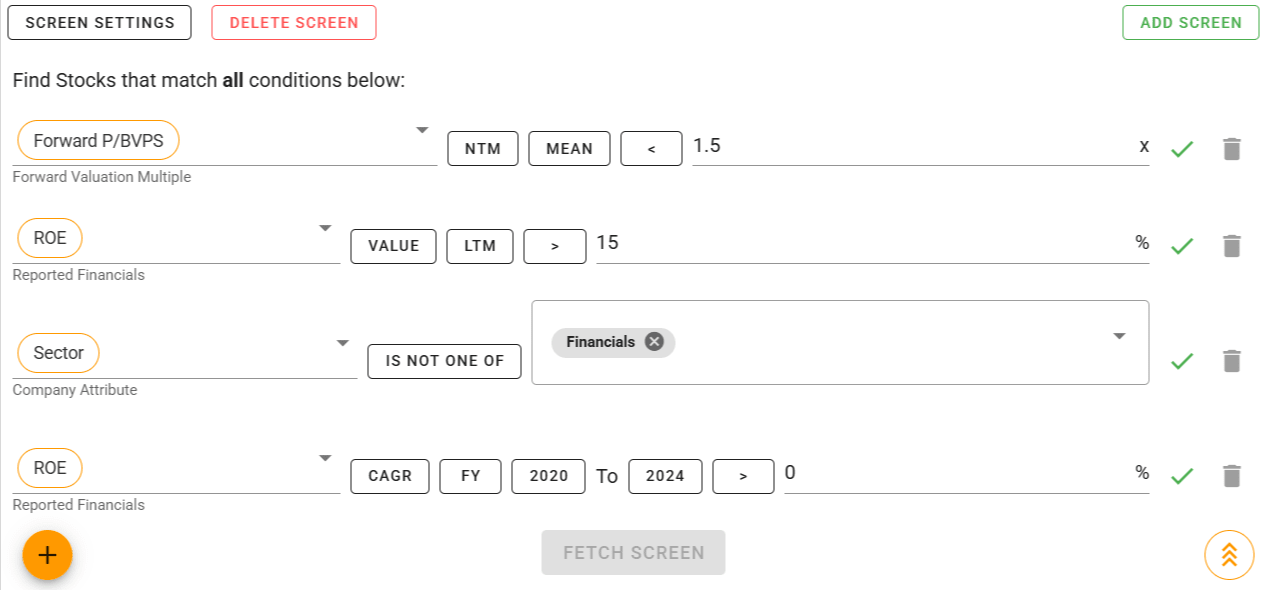Open the Sector attribute dropdown

343,342
